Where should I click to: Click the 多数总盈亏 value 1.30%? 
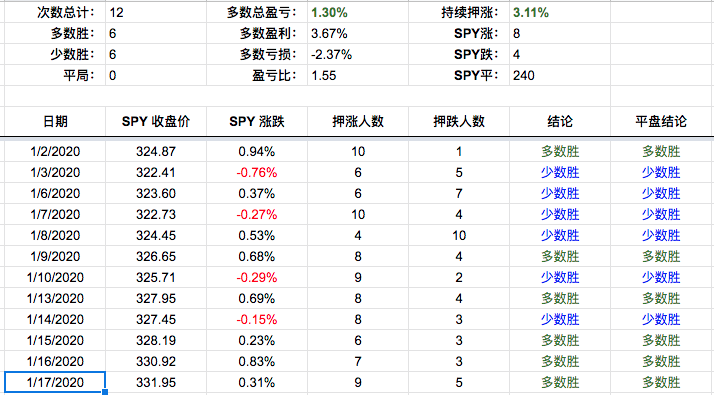[329, 12]
